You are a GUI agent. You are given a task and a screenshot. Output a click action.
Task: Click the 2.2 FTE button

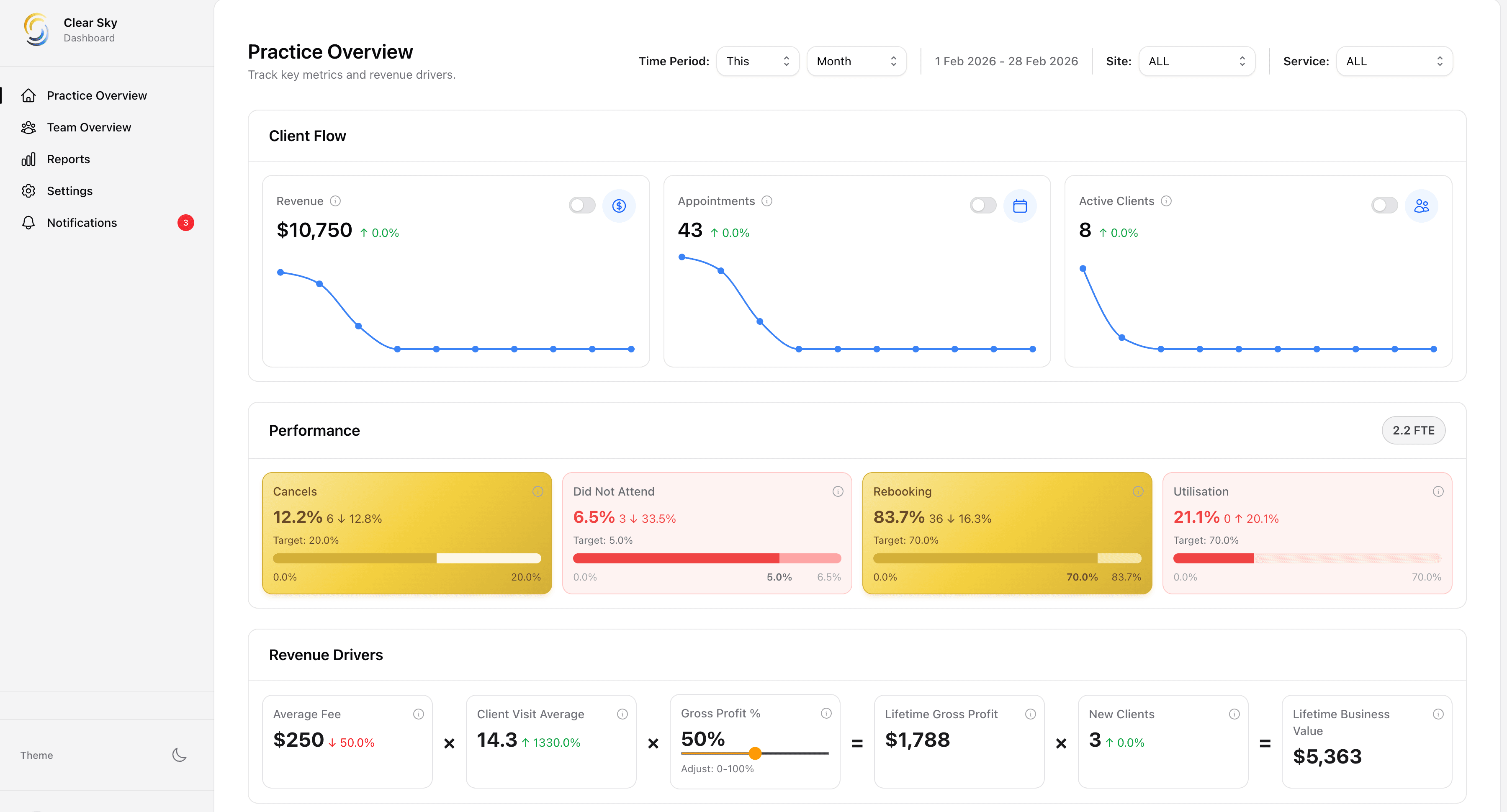tap(1413, 430)
